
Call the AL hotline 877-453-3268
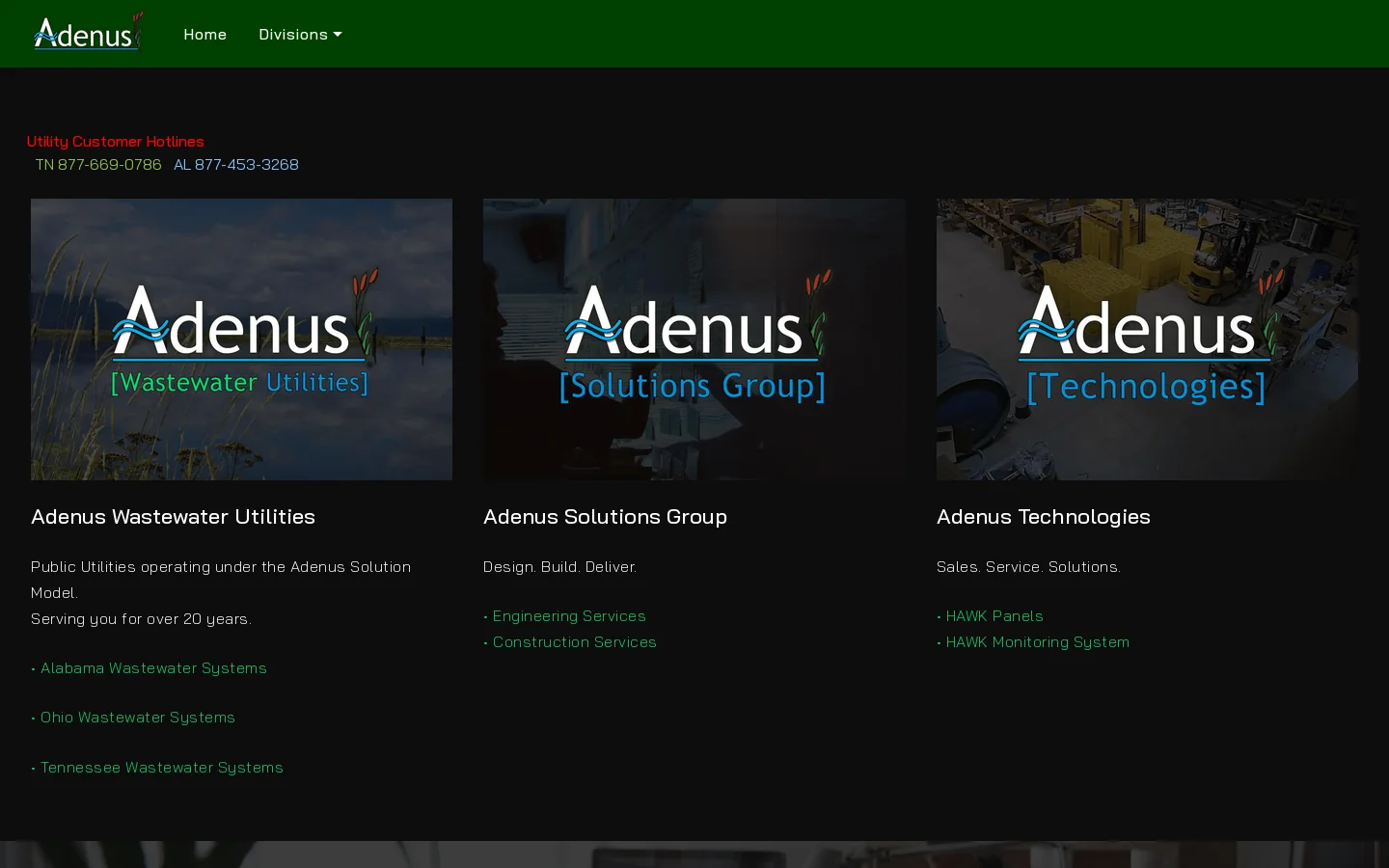point(236,165)
